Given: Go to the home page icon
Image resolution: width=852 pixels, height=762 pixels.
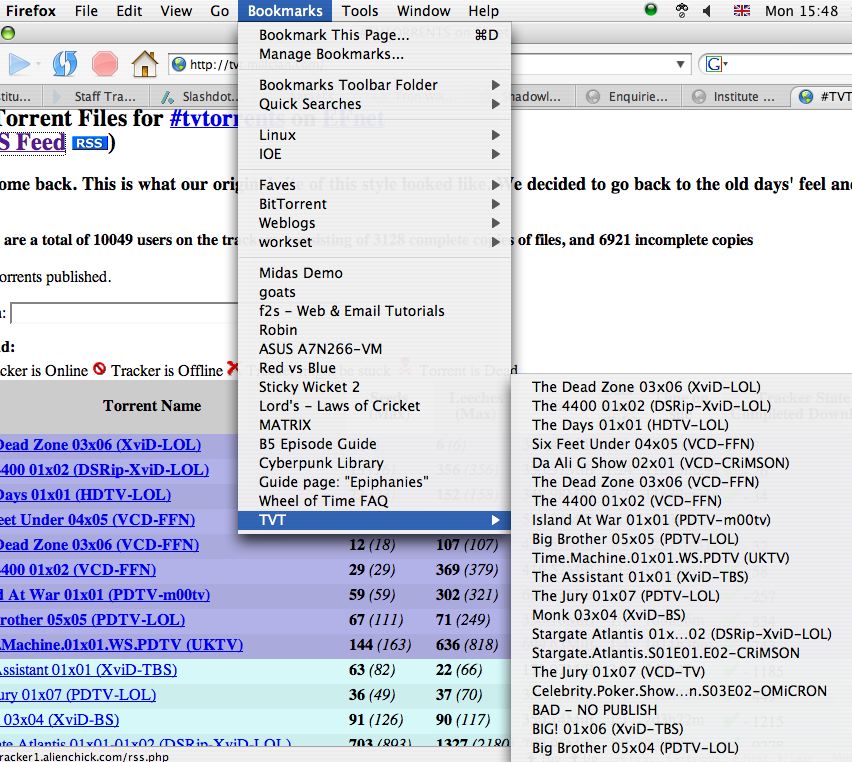Looking at the screenshot, I should point(145,64).
